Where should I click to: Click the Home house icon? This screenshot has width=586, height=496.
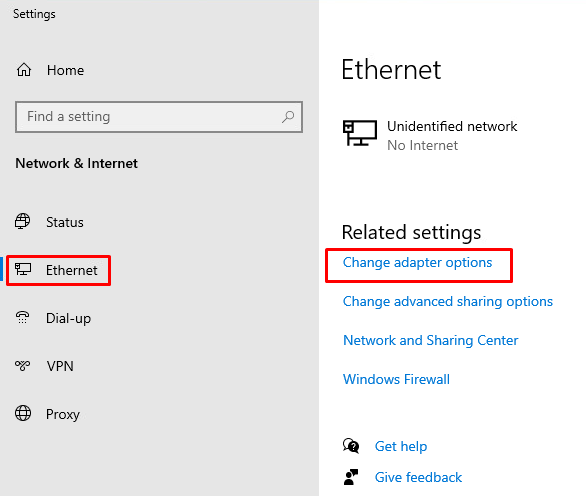point(24,70)
